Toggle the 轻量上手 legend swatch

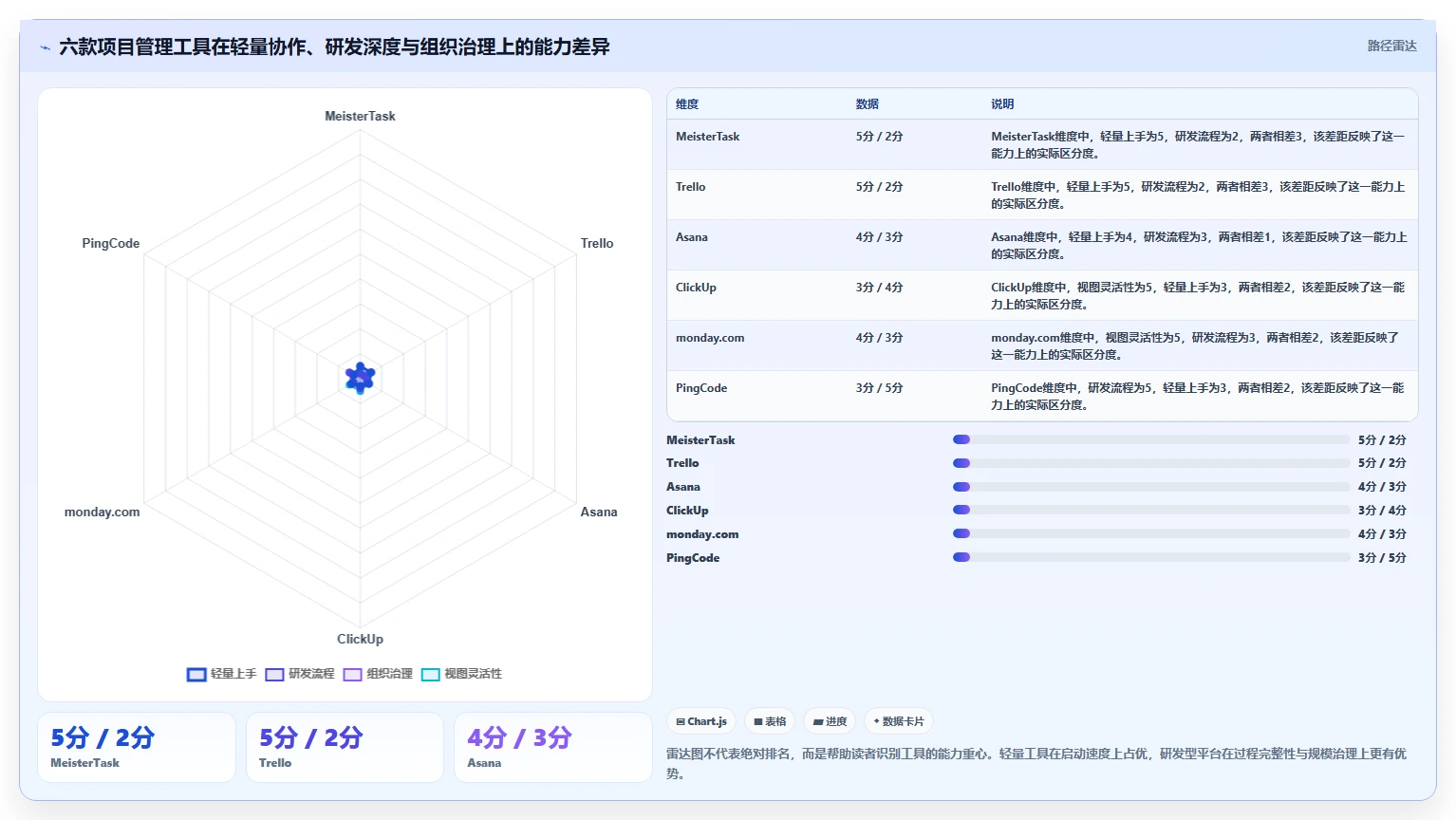click(196, 675)
